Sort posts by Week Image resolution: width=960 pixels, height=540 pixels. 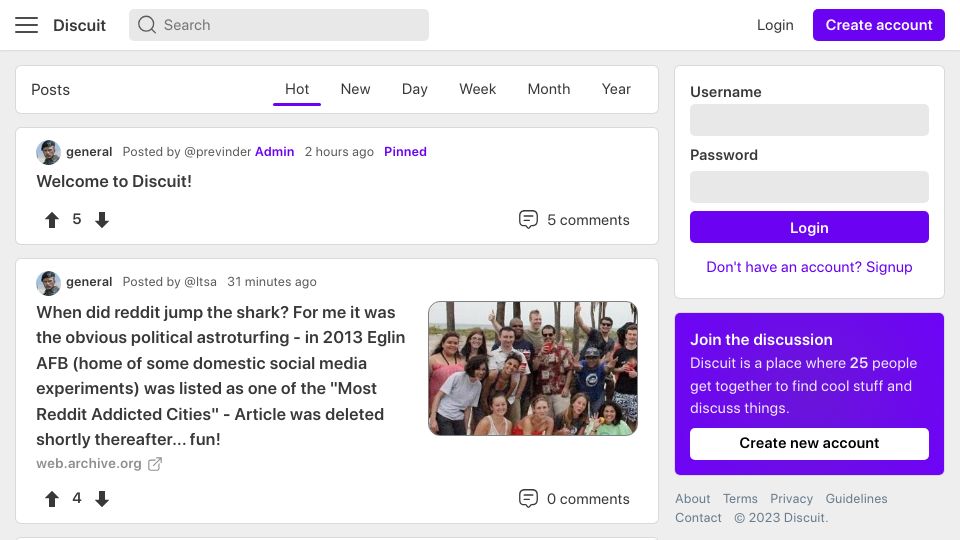click(478, 89)
